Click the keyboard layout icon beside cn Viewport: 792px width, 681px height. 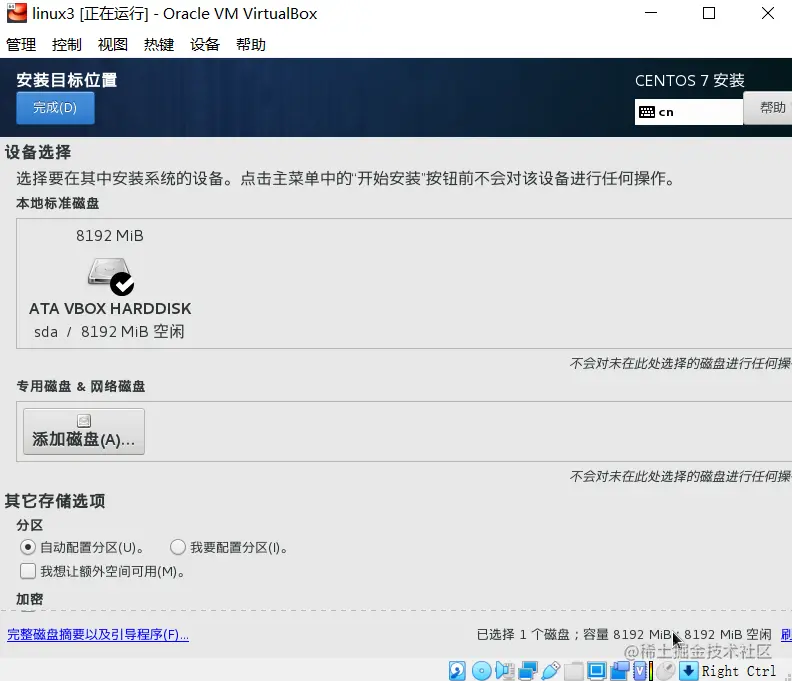647,112
